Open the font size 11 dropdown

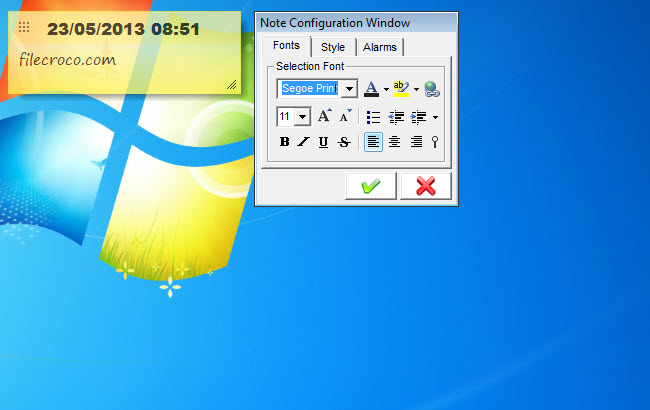pyautogui.click(x=303, y=116)
